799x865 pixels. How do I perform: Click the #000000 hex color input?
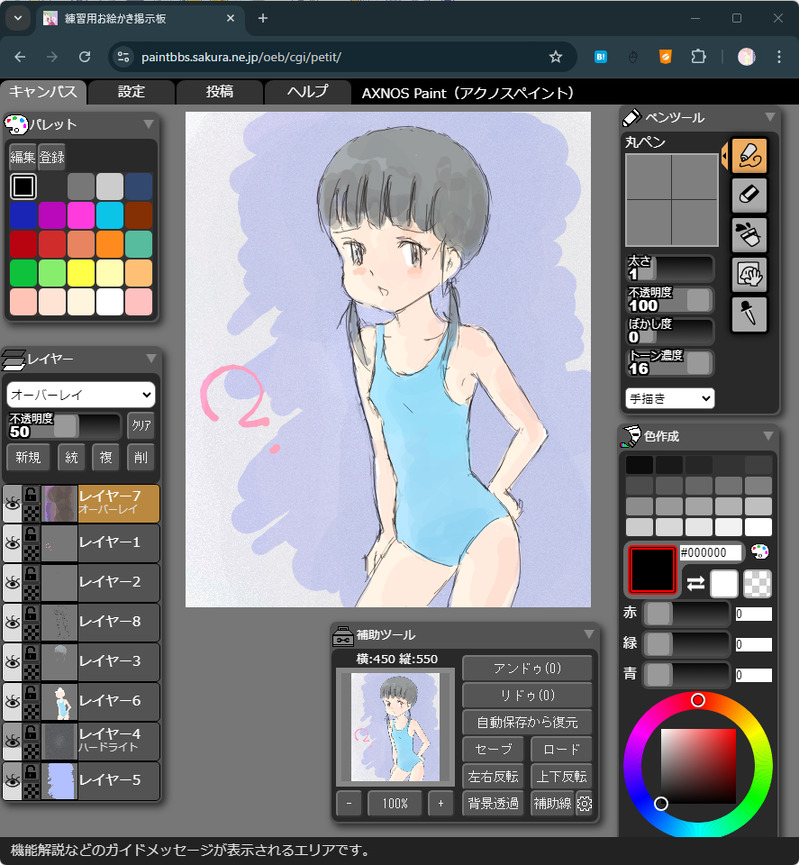[711, 552]
